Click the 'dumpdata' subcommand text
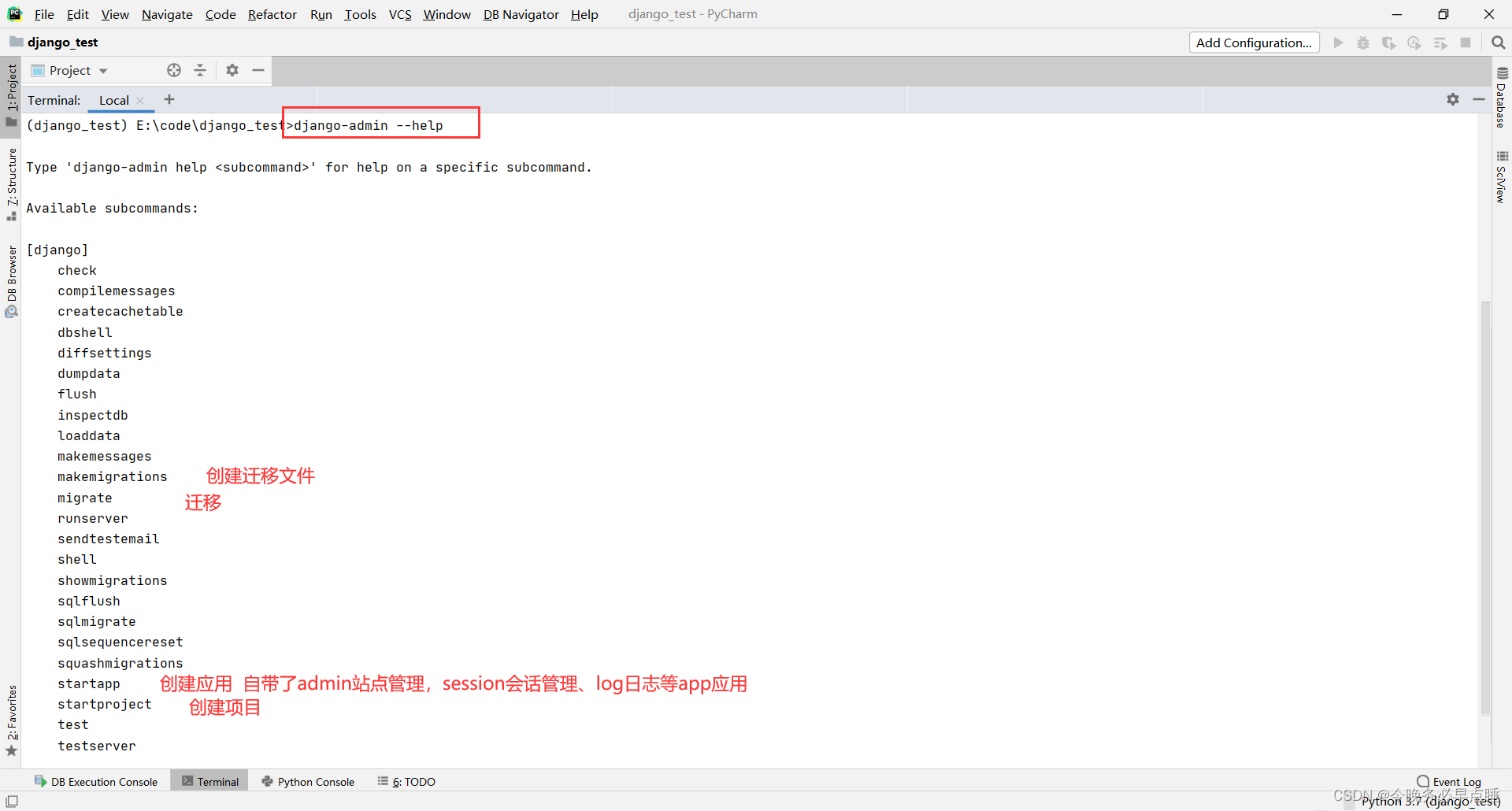 [x=88, y=373]
